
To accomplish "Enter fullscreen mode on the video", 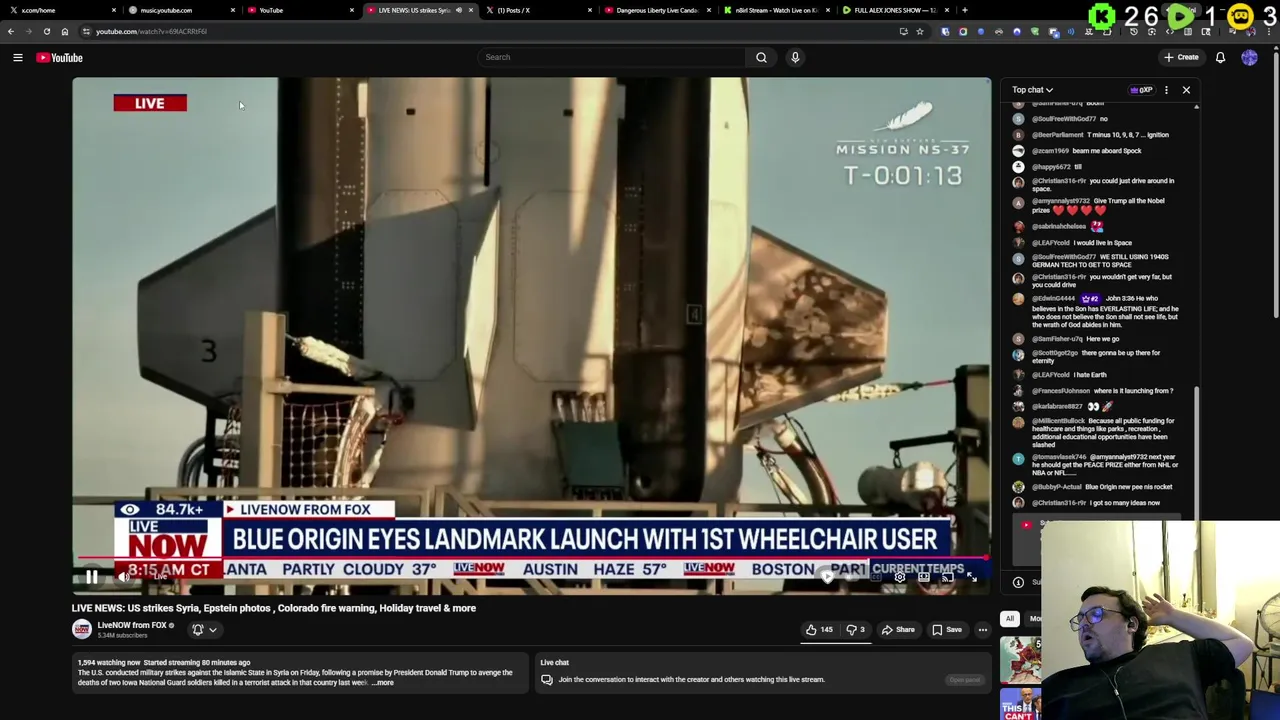I will click(971, 577).
